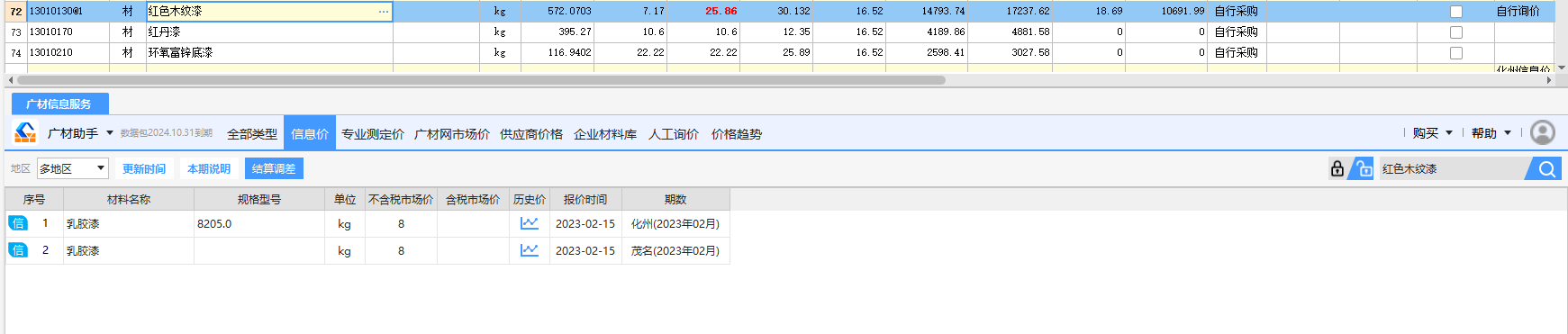Viewport: 1568px width, 334px height.
Task: Click amount cell 14793.74
Action: (x=927, y=12)
